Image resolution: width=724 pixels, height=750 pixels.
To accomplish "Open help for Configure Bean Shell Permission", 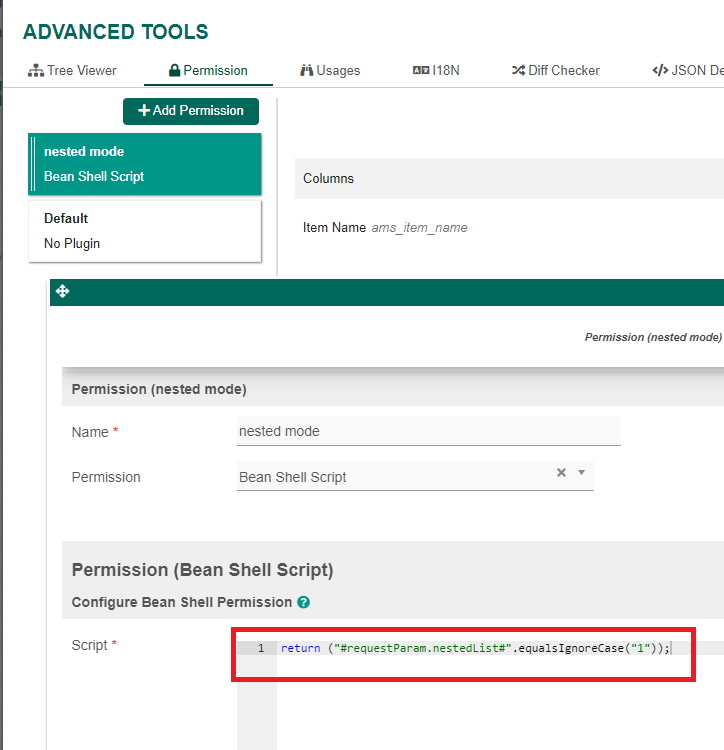I will pyautogui.click(x=303, y=603).
